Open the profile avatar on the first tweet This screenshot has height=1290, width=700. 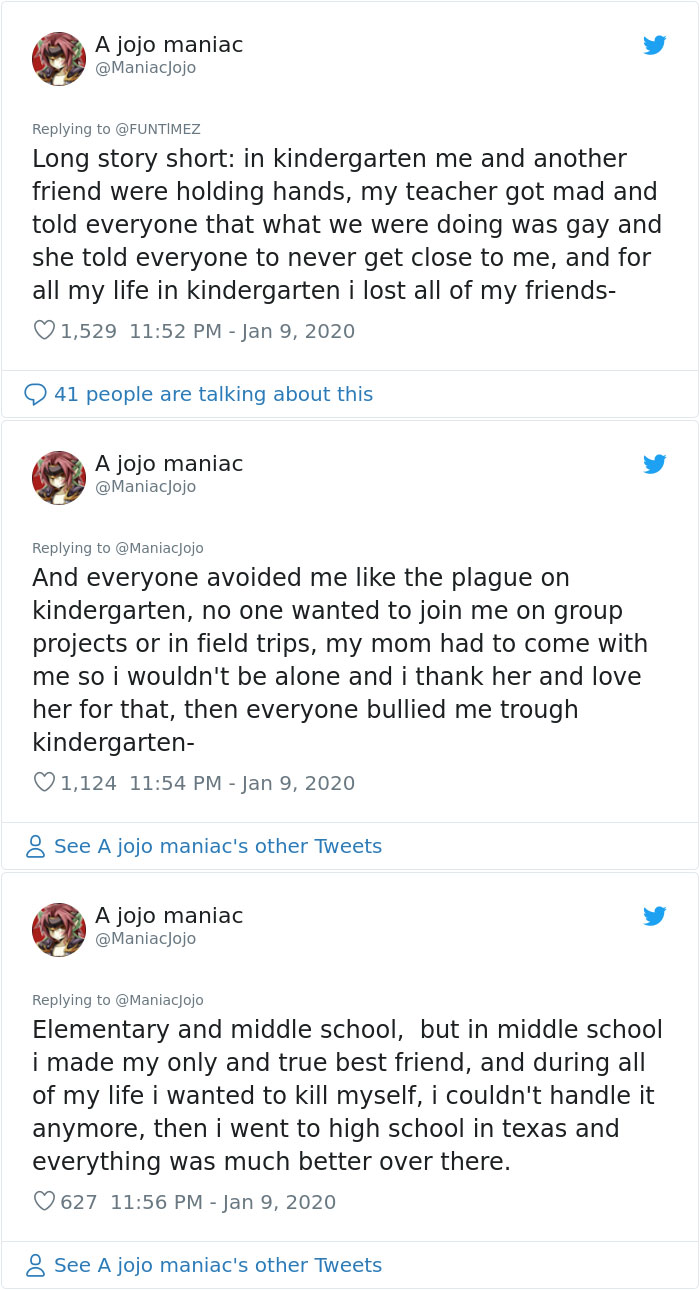click(x=58, y=58)
